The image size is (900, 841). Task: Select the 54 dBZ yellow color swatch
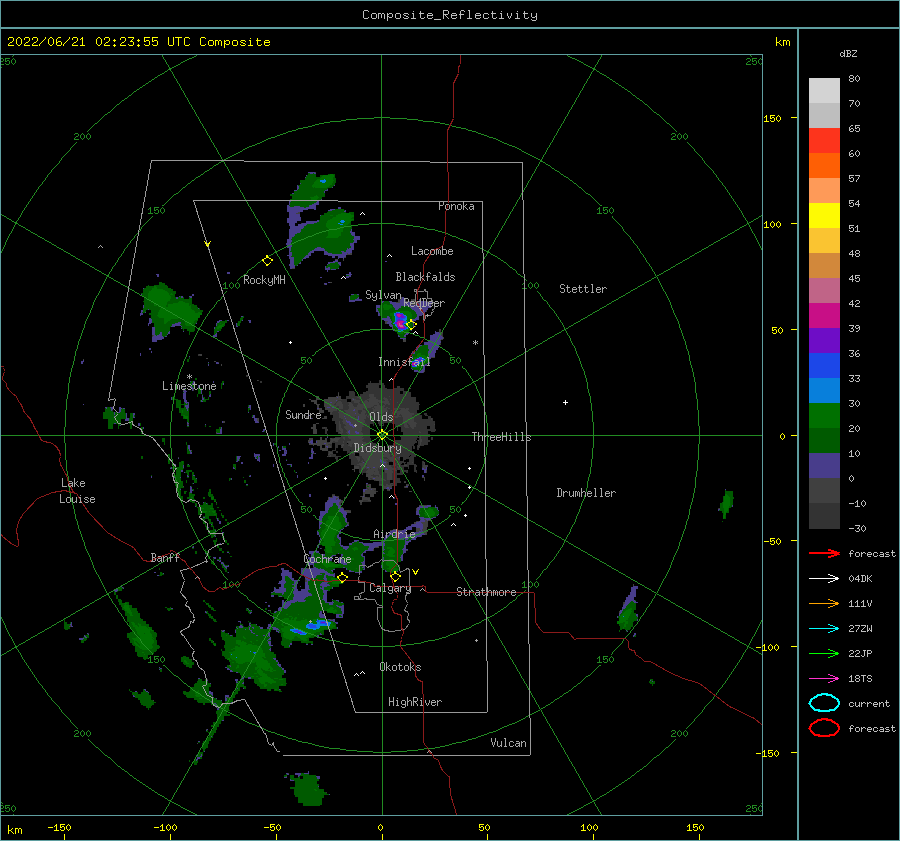[x=824, y=215]
